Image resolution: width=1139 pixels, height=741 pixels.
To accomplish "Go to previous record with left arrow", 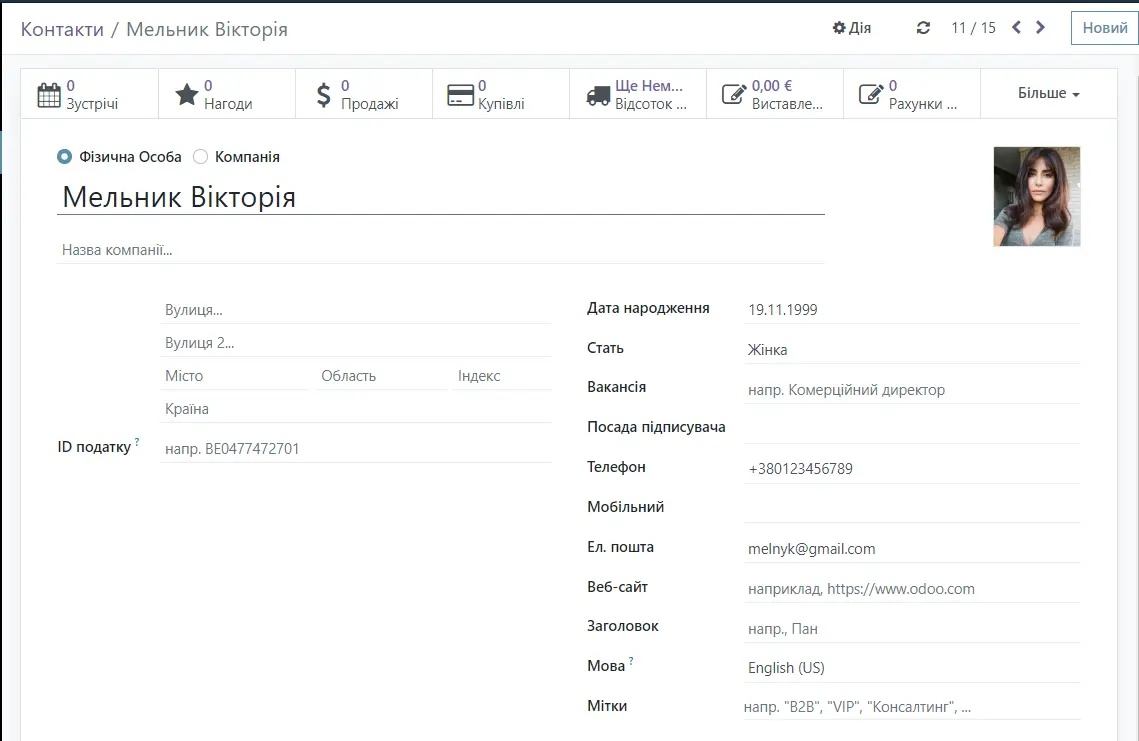I will 1015,27.
